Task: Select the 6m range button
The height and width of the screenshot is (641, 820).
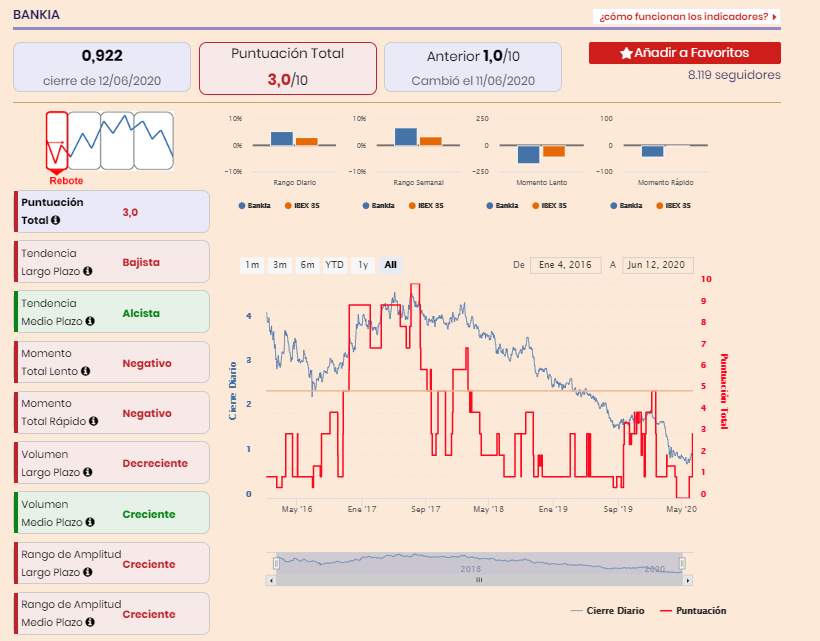Action: coord(308,265)
